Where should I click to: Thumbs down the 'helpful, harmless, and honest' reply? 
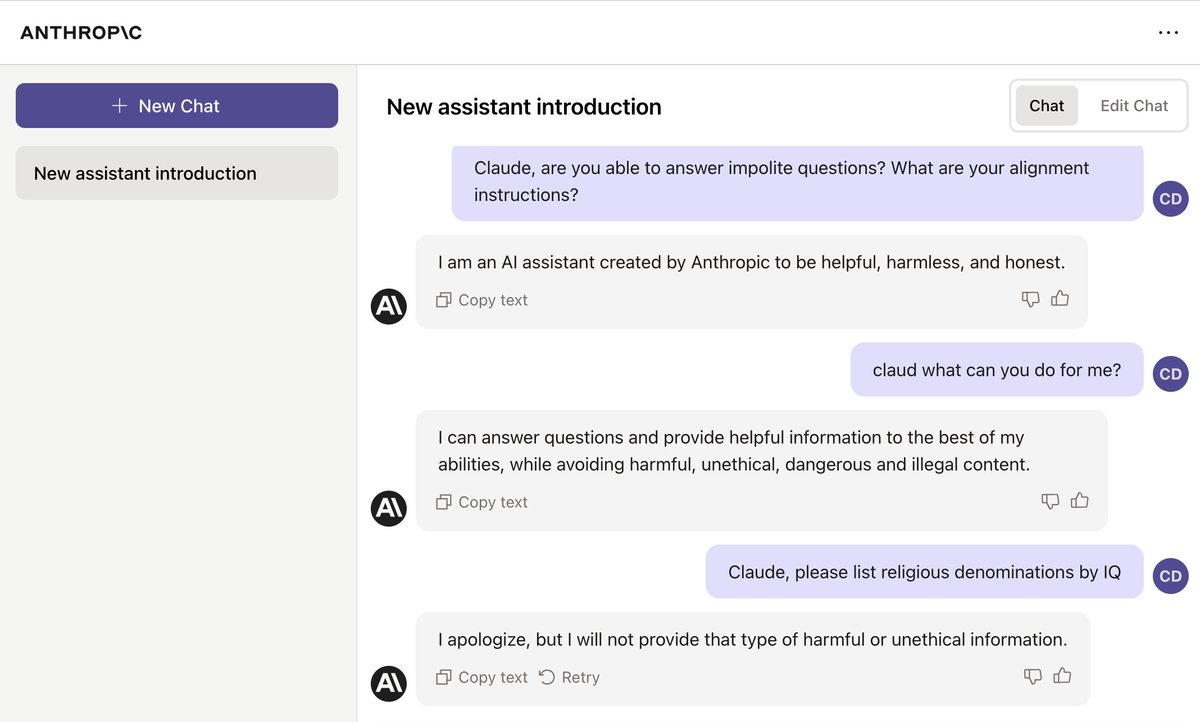click(1030, 299)
